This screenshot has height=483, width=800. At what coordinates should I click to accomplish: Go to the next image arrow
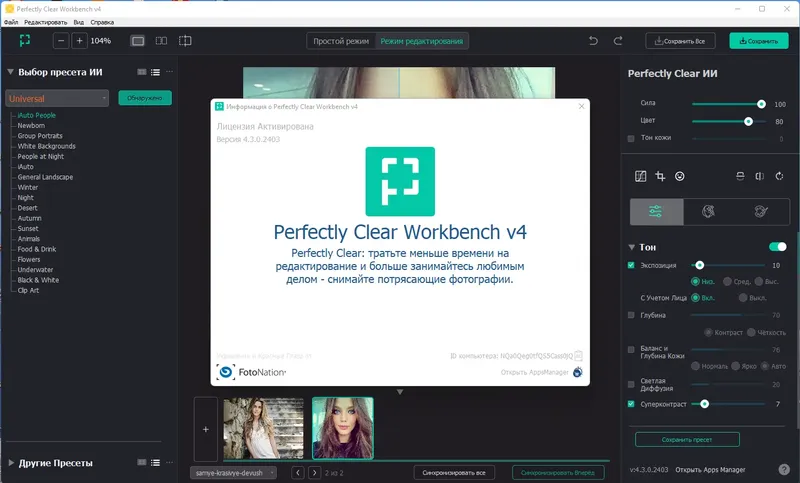[315, 473]
